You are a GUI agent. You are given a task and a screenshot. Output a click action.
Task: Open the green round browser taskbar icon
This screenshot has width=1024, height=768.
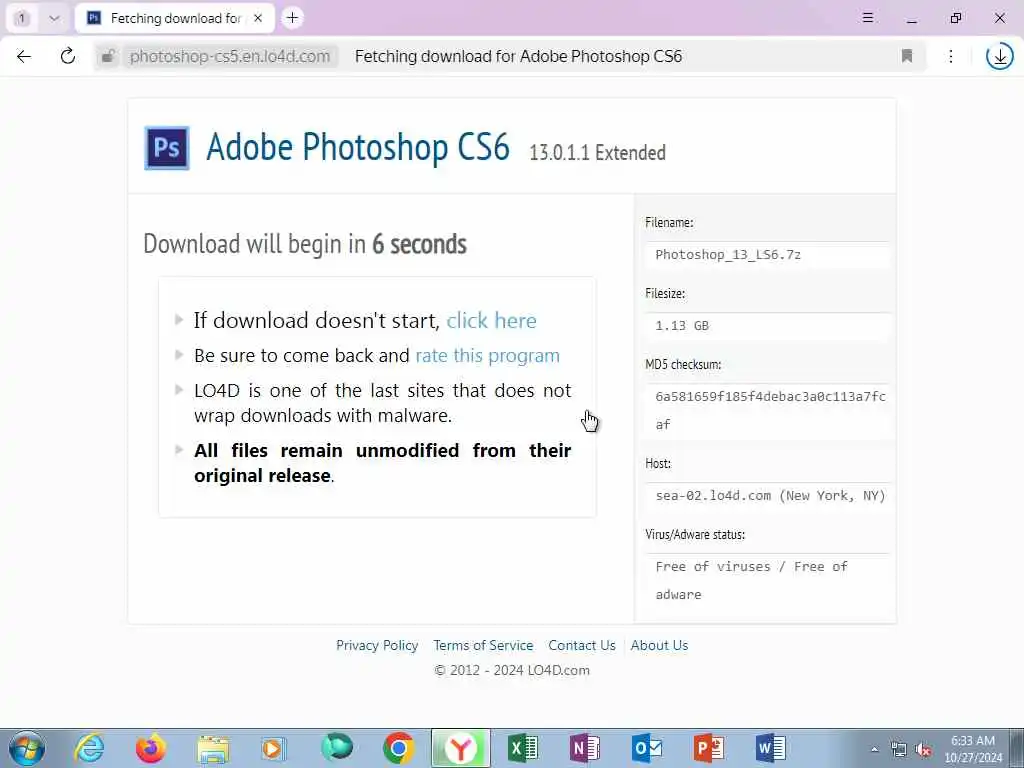(x=337, y=747)
